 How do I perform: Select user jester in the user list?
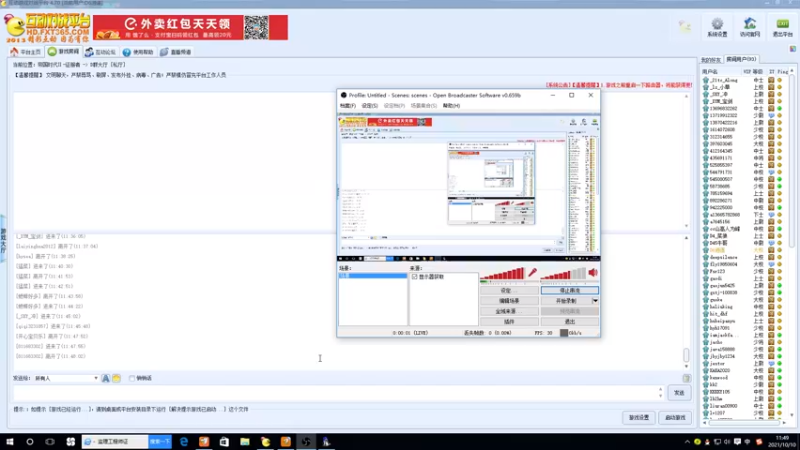click(x=717, y=364)
